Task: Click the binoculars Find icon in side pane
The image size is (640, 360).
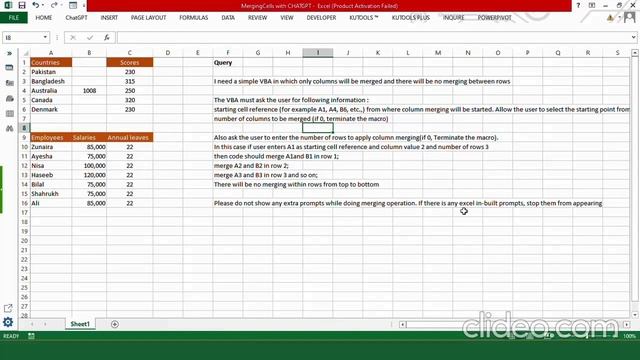Action: (x=9, y=129)
